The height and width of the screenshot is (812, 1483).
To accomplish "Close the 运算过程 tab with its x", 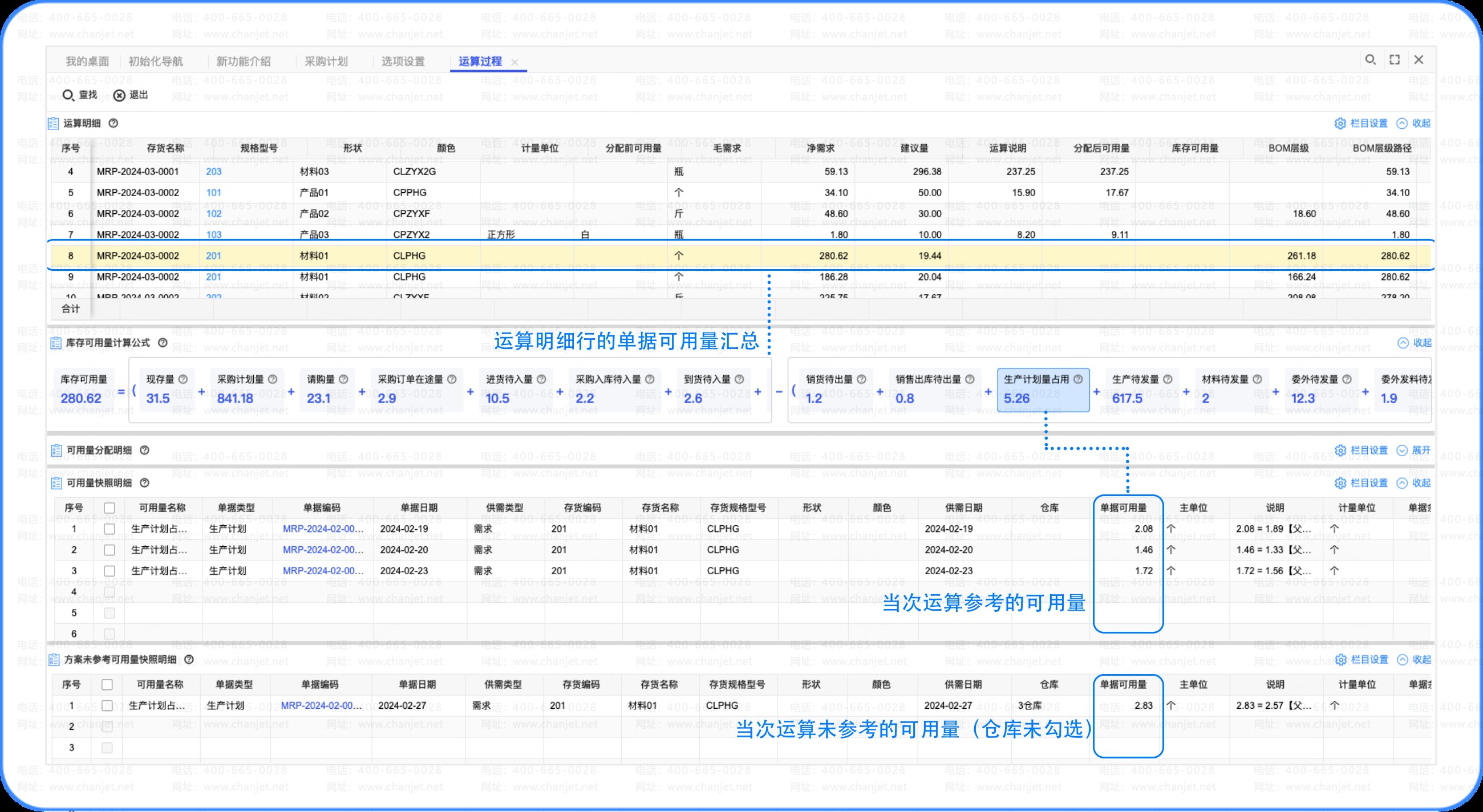I will coord(514,62).
